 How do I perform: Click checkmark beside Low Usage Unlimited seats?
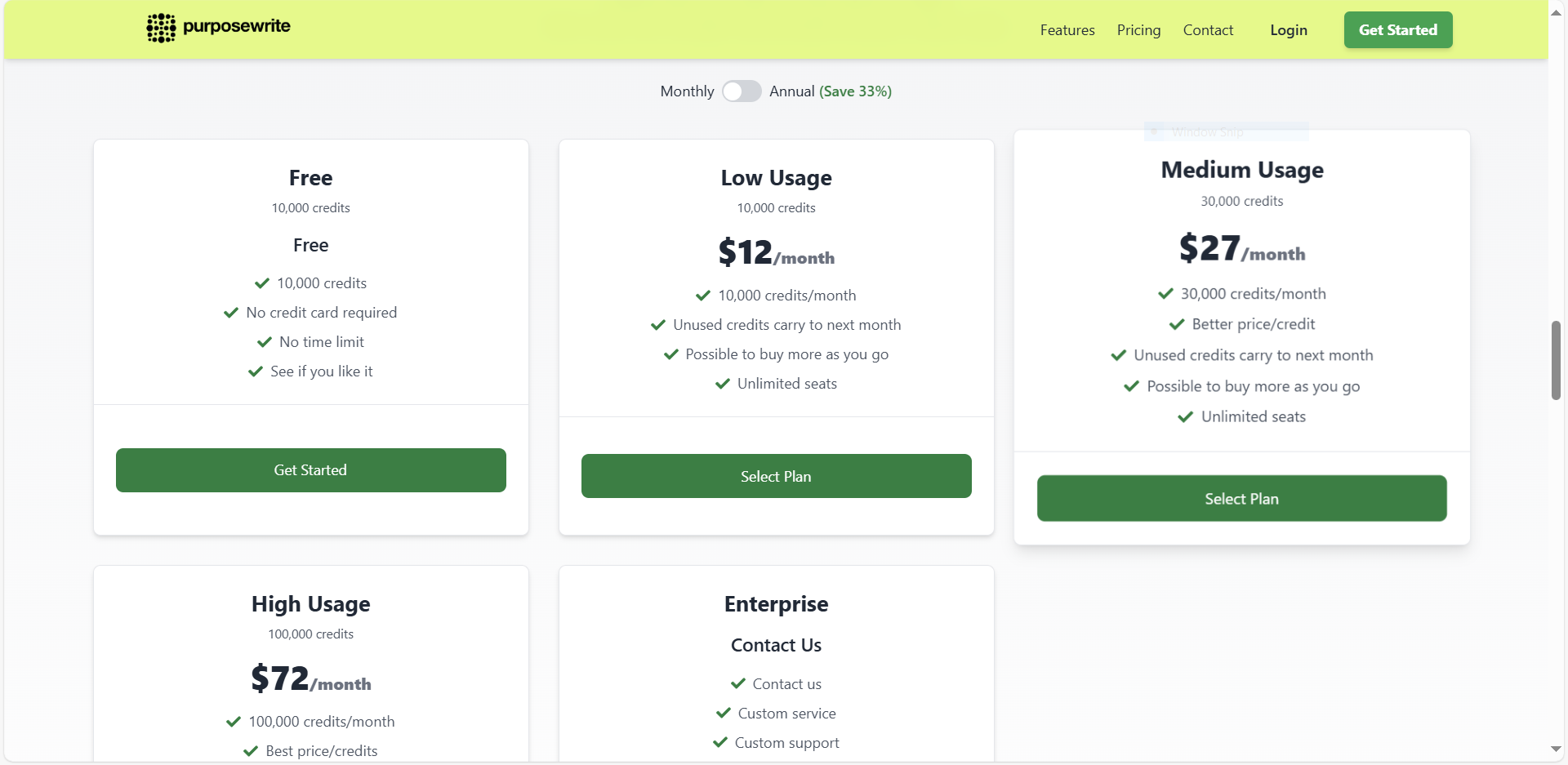(x=723, y=384)
